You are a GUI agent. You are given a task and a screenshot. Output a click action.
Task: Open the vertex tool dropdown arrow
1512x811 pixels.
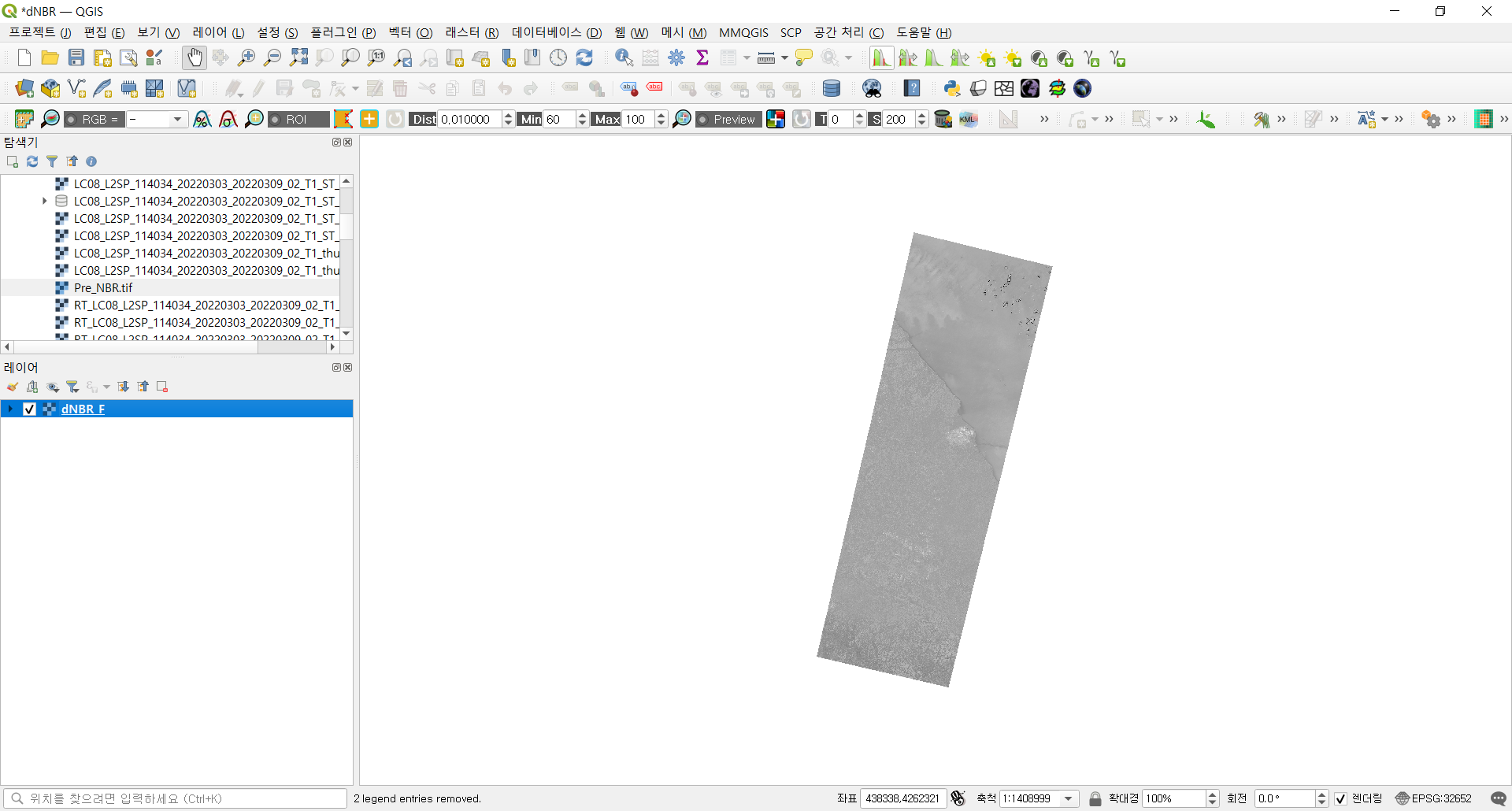(355, 88)
